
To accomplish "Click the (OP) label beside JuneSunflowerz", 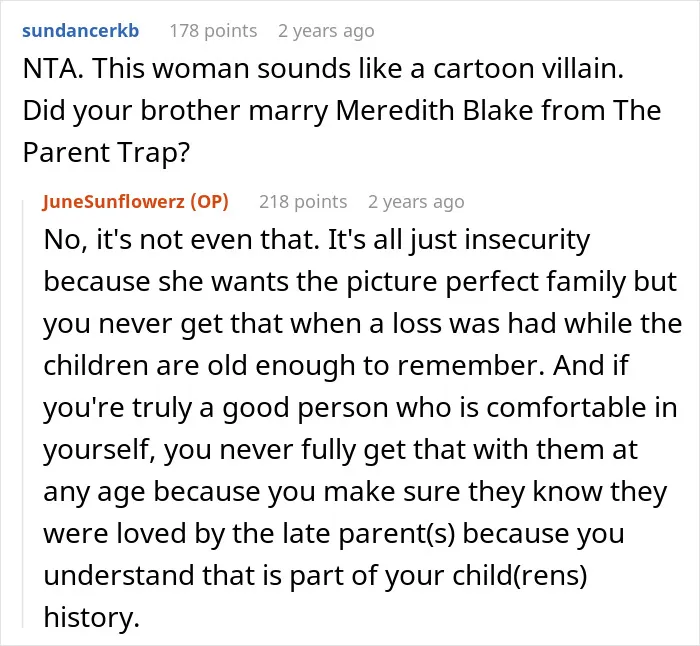I will (x=210, y=201).
